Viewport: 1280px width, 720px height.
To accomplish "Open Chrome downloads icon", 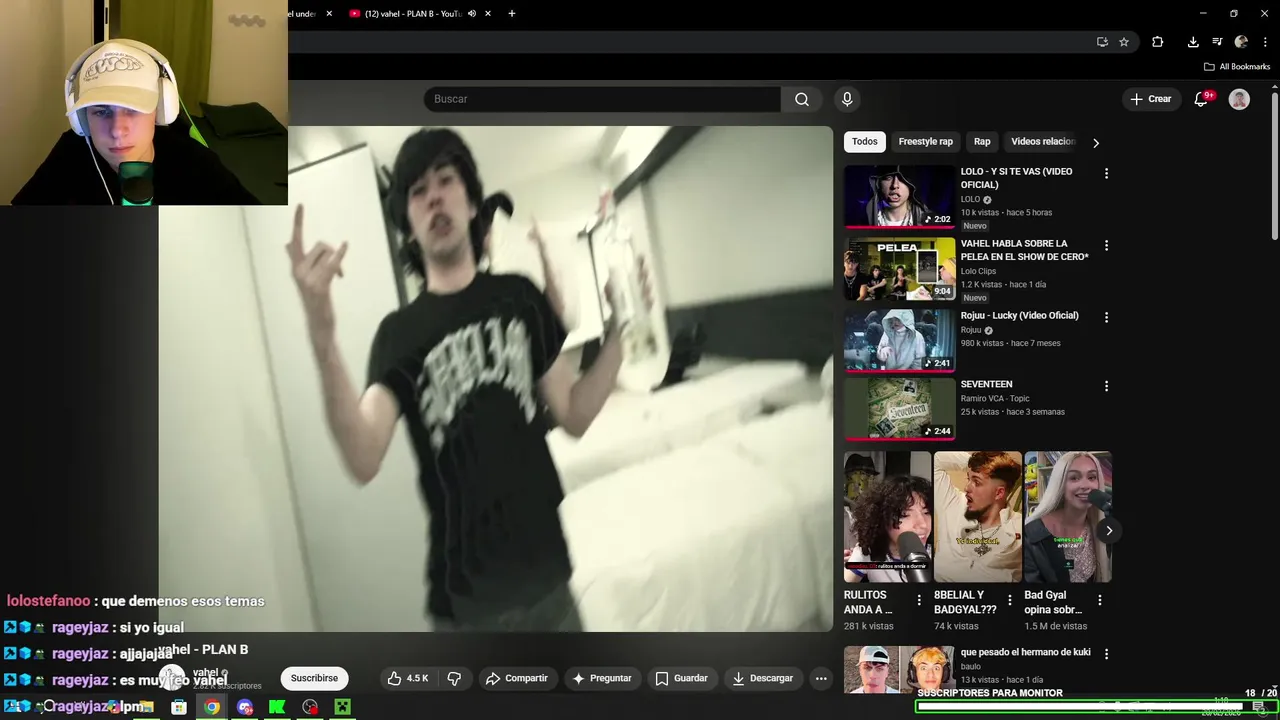I will (1193, 42).
